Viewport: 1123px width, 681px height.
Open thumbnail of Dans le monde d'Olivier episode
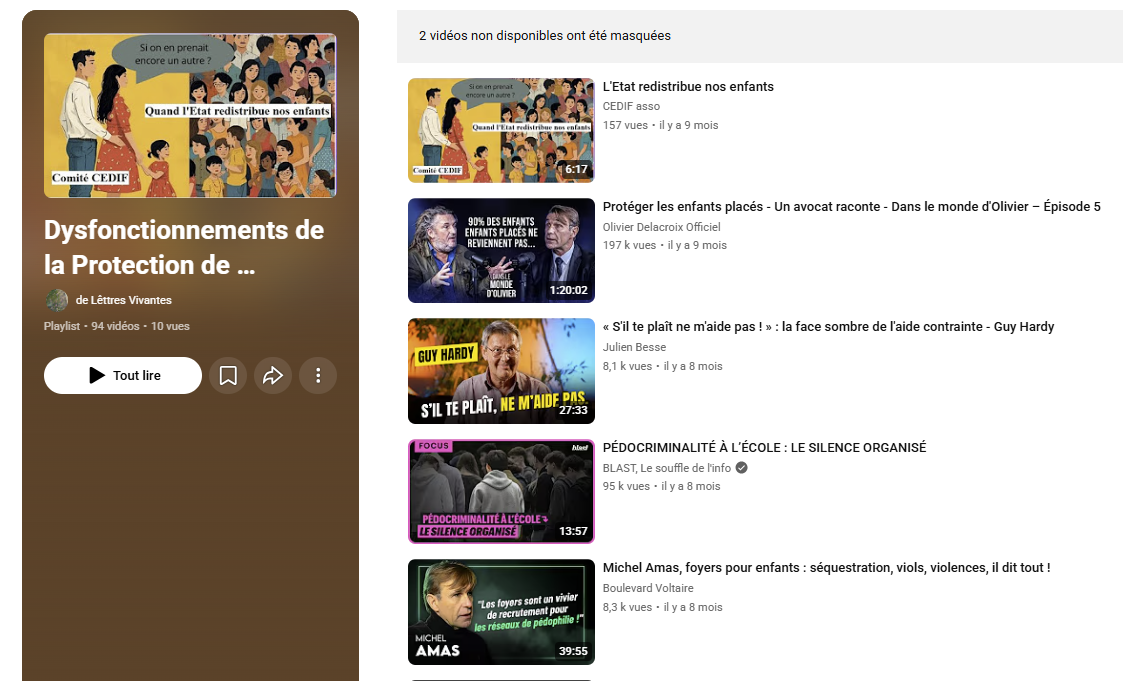coord(501,251)
